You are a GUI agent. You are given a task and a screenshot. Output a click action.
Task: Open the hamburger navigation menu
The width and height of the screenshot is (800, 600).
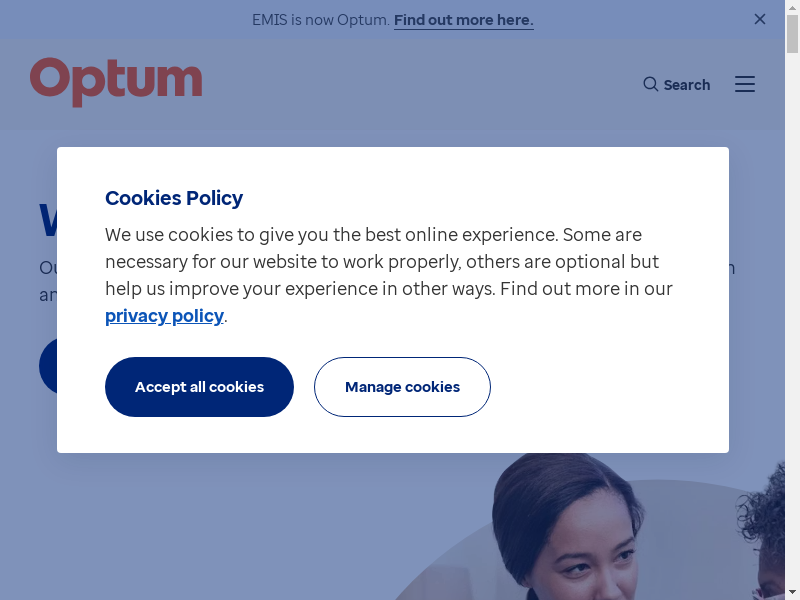tap(745, 84)
